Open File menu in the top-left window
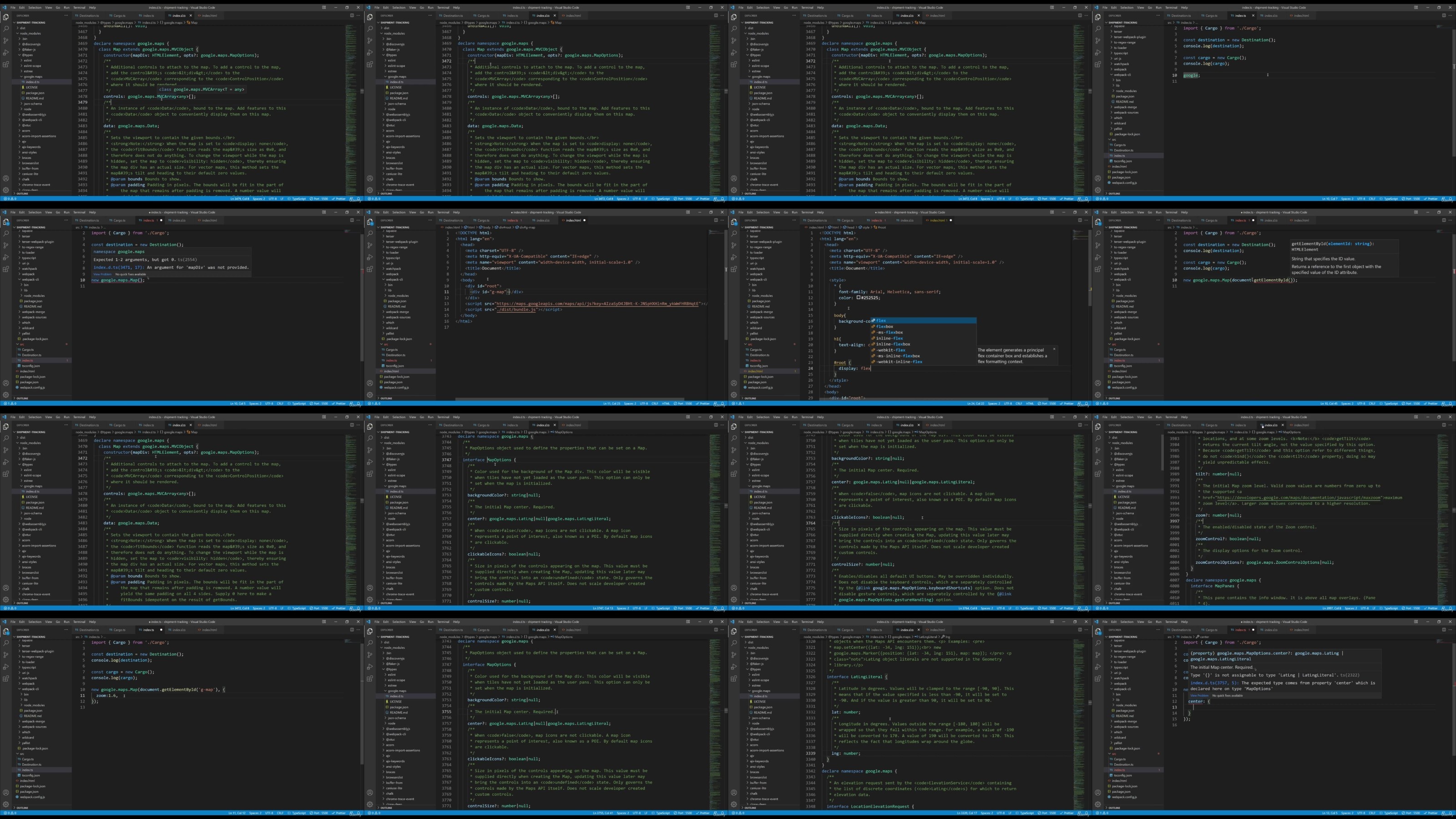 point(13,7)
